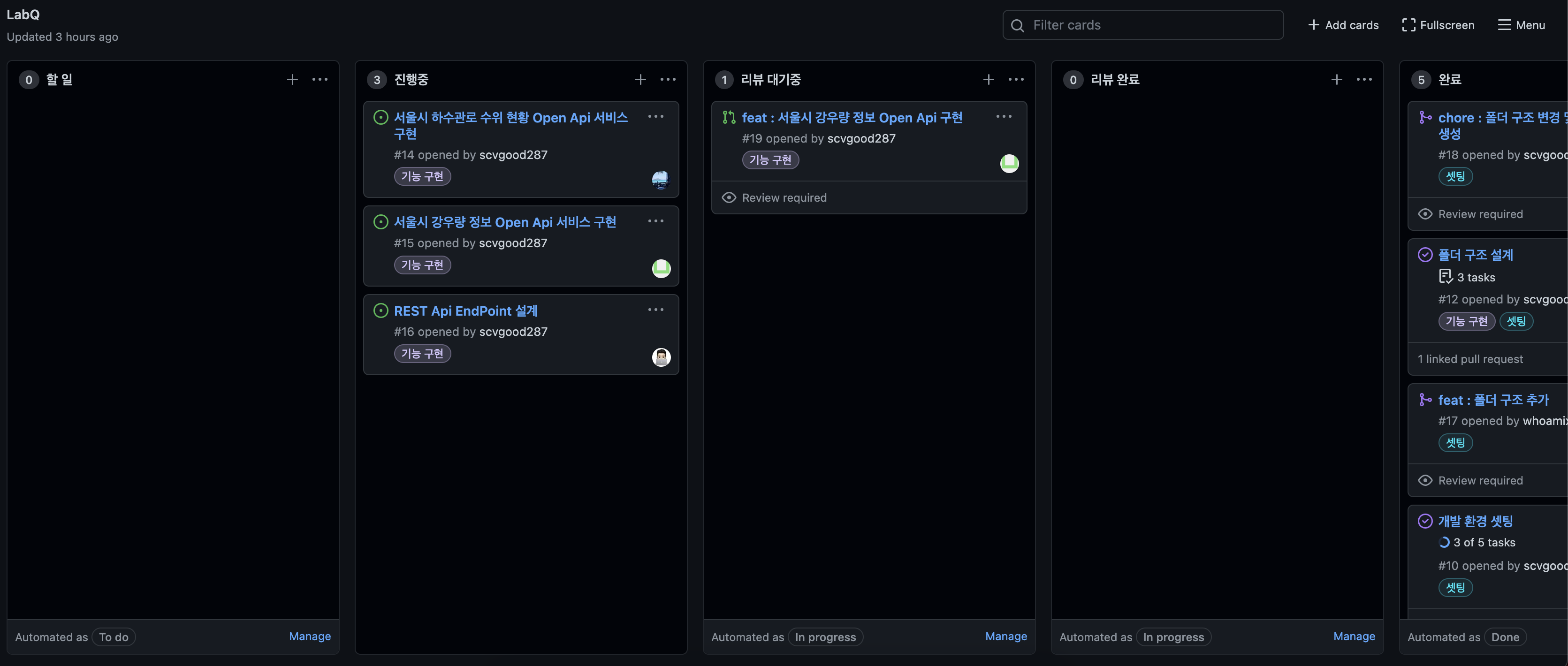Screen dimensions: 1568x666
Task: Click the assignee avatar on card #16
Action: tap(661, 357)
